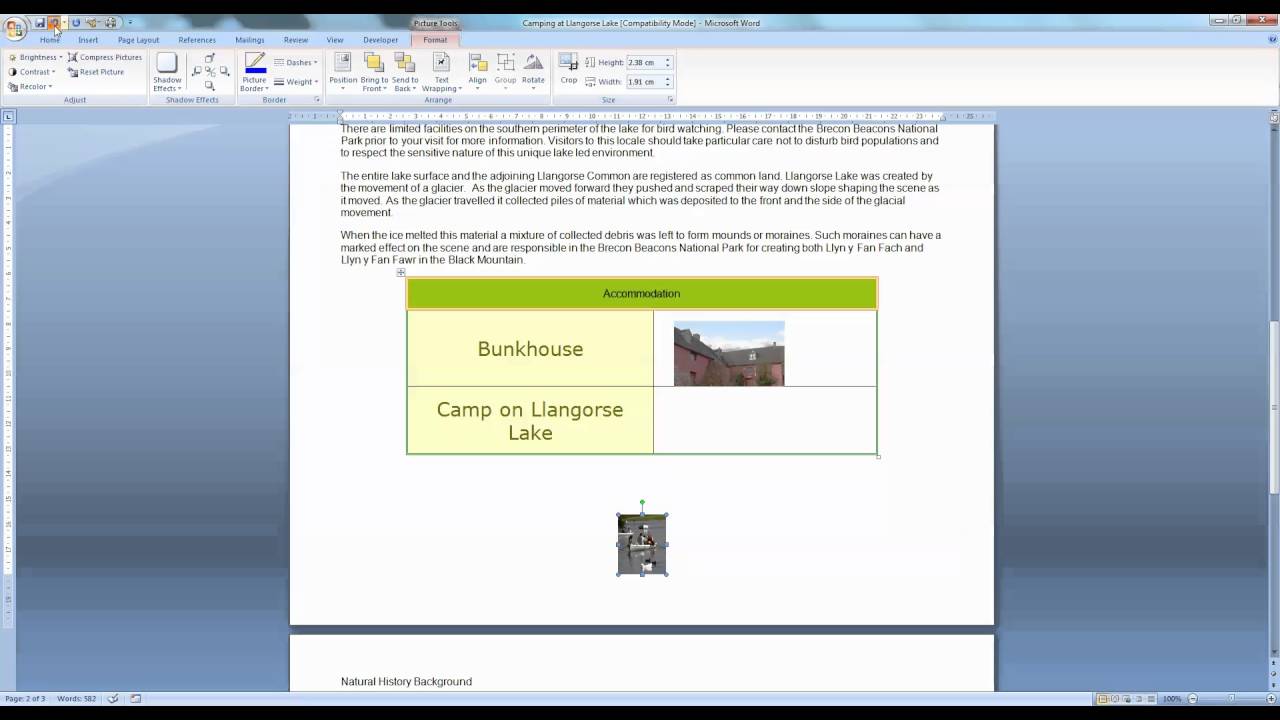Switch to the Review tab
Image resolution: width=1280 pixels, height=720 pixels.
click(x=296, y=40)
